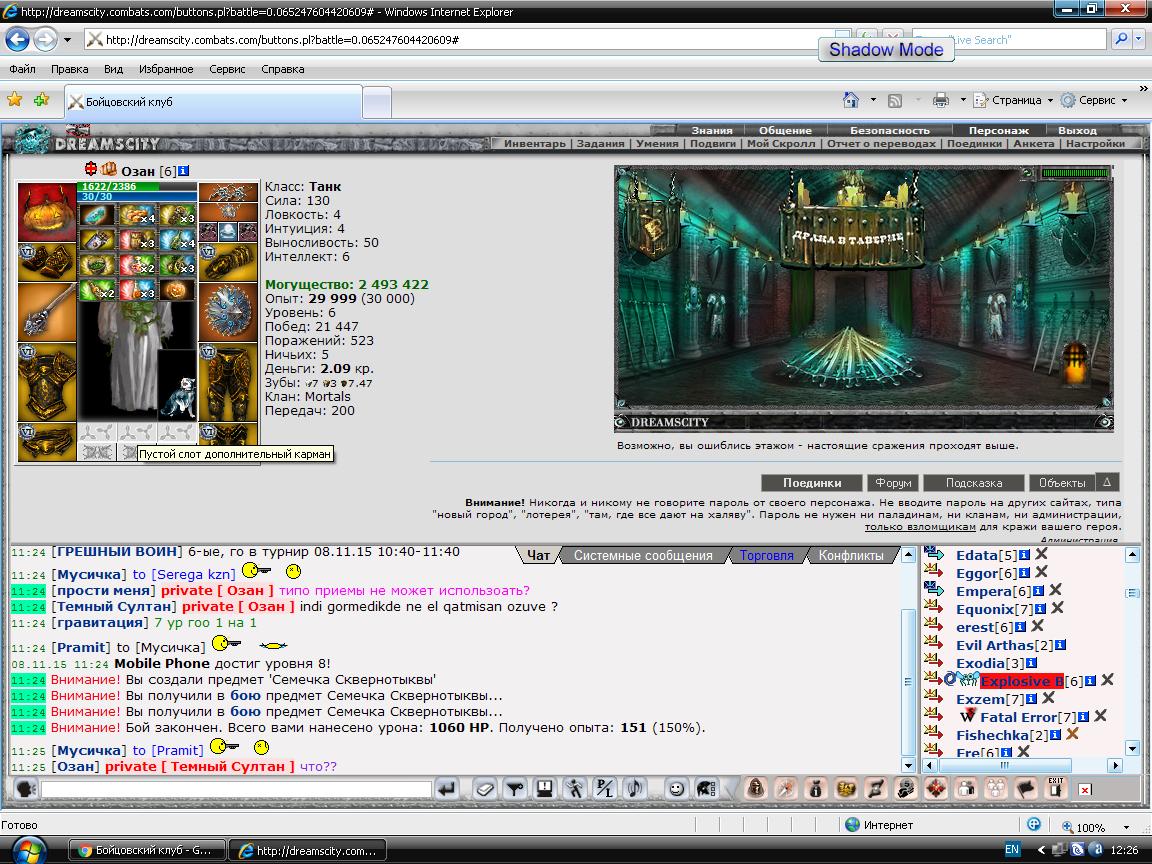The width and height of the screenshot is (1152, 864).
Task: Click the Поединки button
Action: [x=812, y=483]
